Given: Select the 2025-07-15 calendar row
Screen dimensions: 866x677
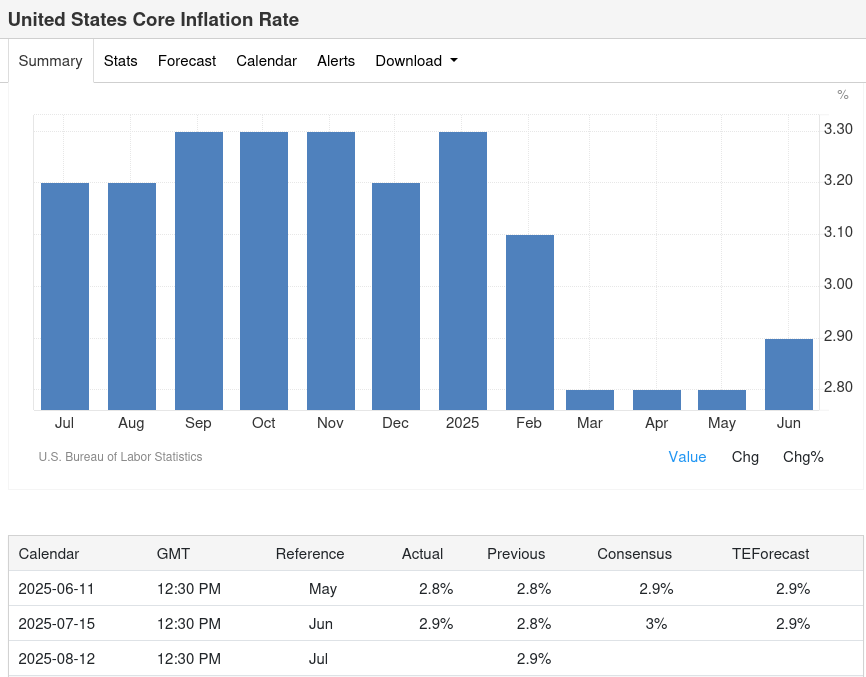Looking at the screenshot, I should click(57, 624).
